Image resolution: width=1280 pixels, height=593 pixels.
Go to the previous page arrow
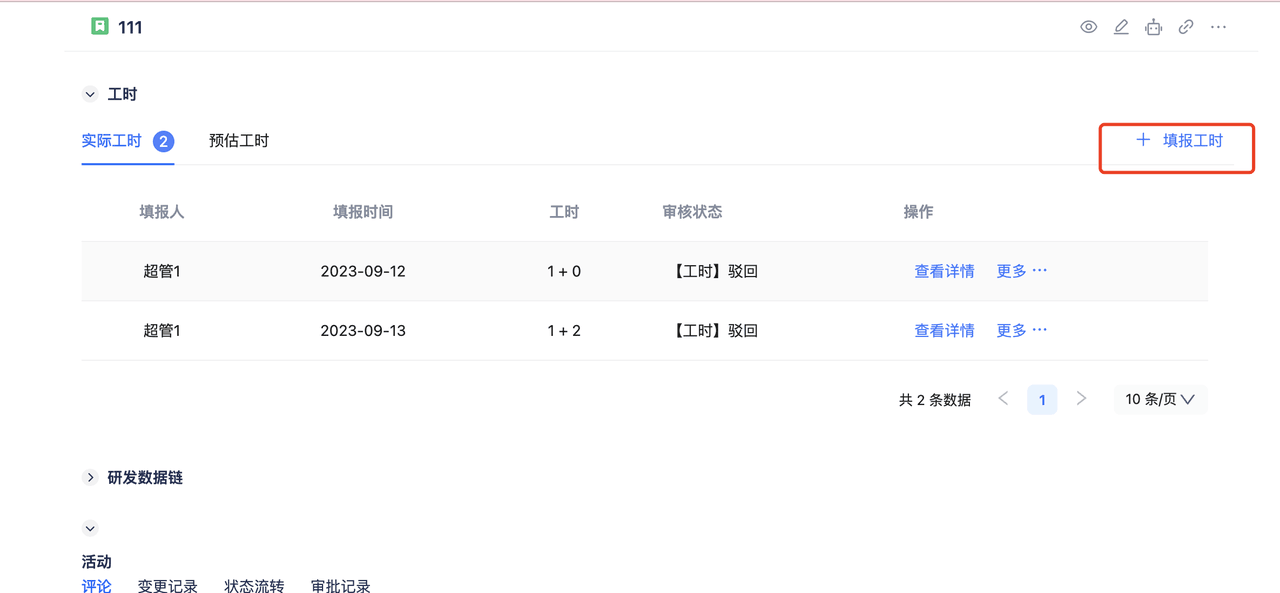point(1004,399)
